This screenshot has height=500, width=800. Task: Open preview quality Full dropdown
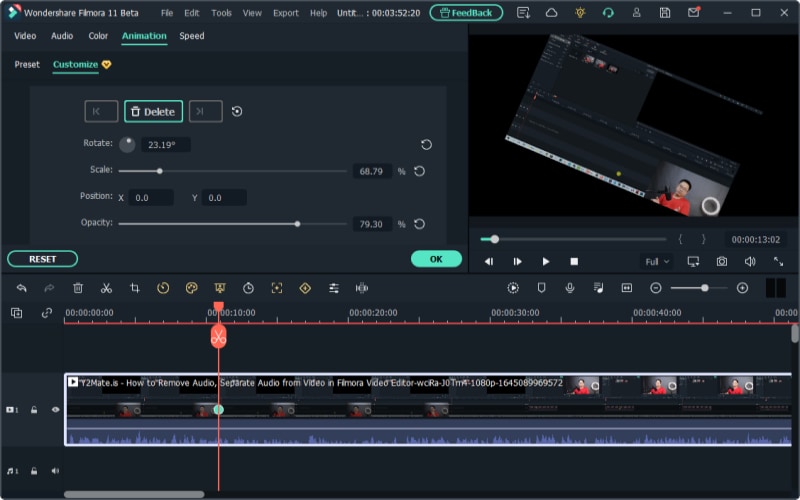pos(656,262)
